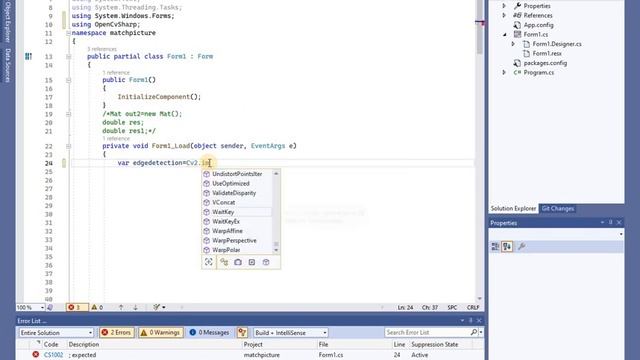
Task: Expand Program.cs node in Solution Explorer
Action: 504,72
